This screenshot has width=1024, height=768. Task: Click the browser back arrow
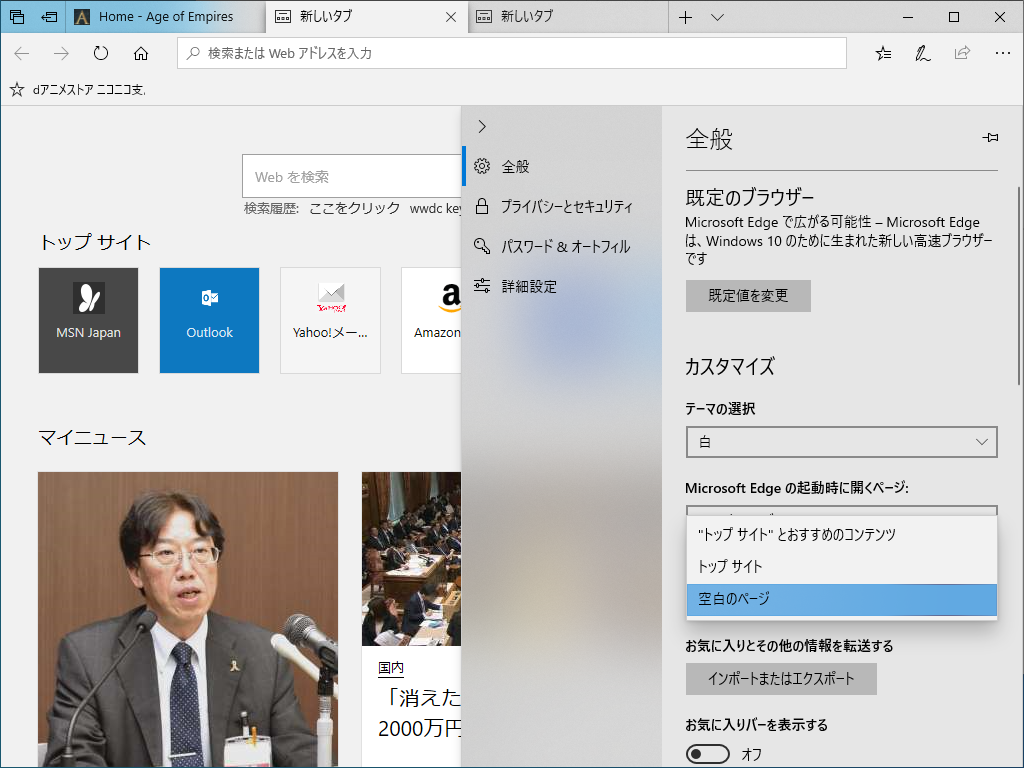point(22,54)
